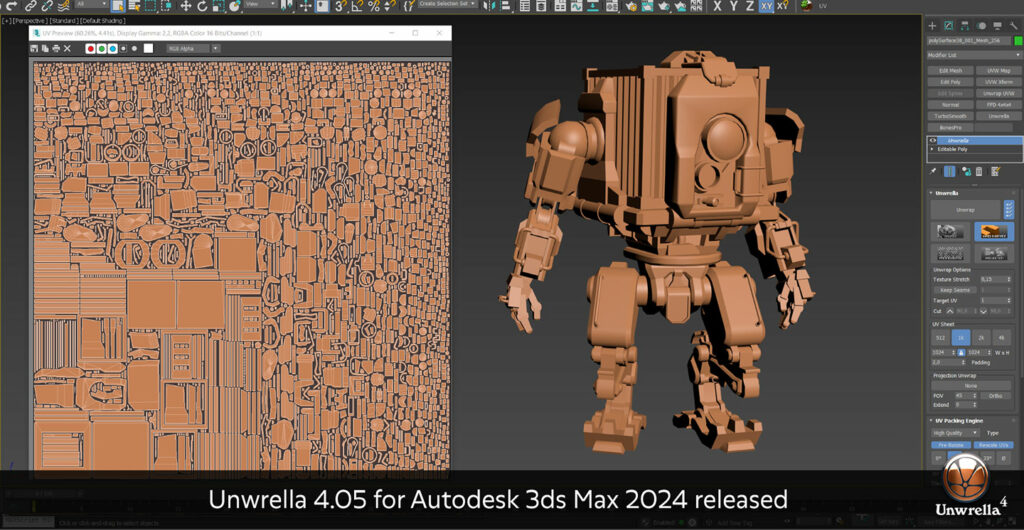Toggle Window/Crossing selection mode
The height and width of the screenshot is (530, 1024).
167,6
